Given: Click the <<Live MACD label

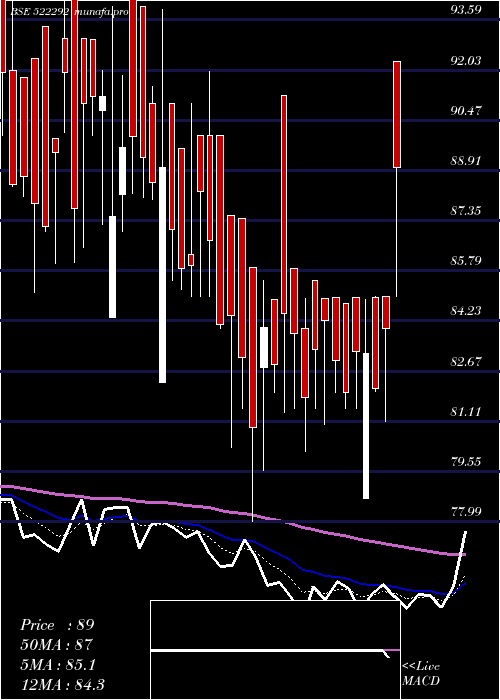Looking at the screenshot, I should 421,673.
